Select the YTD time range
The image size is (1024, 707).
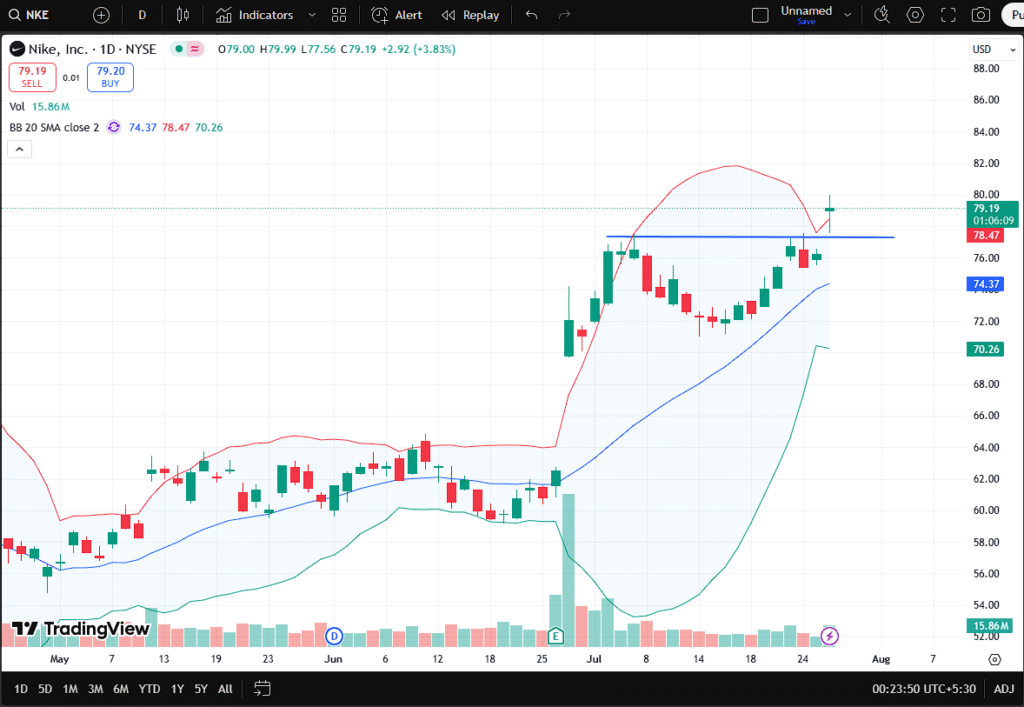coord(150,689)
